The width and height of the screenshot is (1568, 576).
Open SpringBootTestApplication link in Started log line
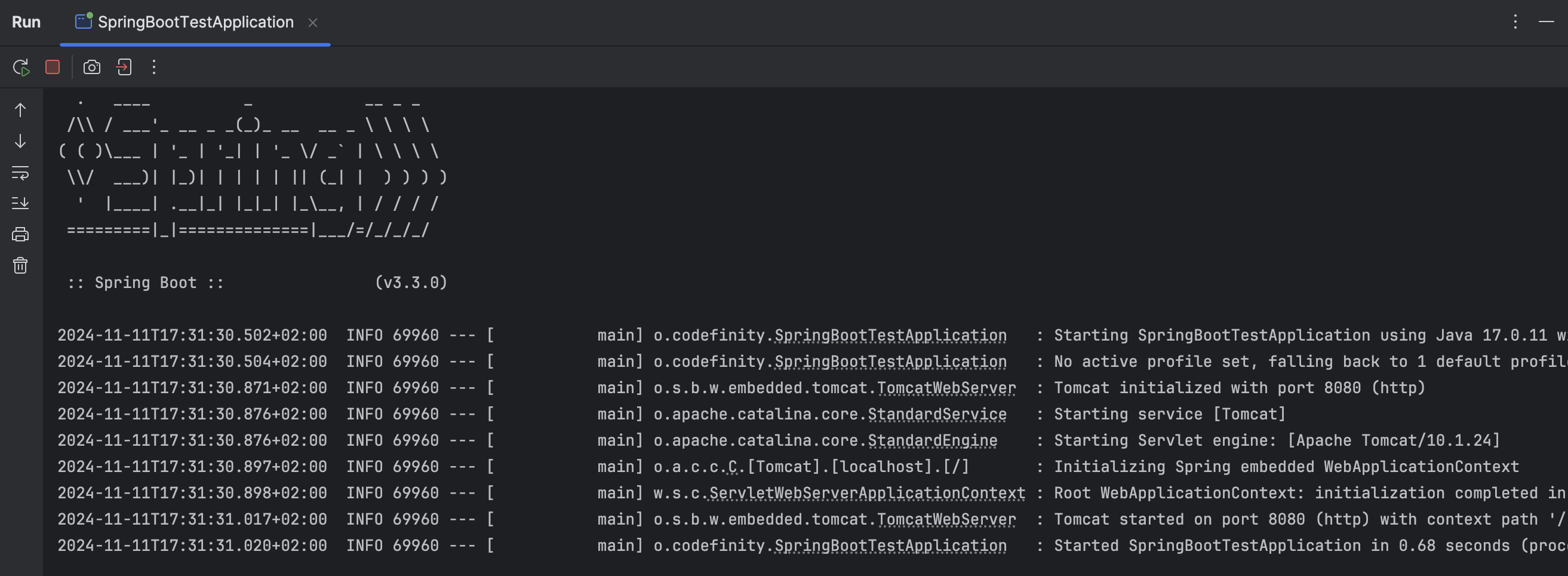(890, 546)
